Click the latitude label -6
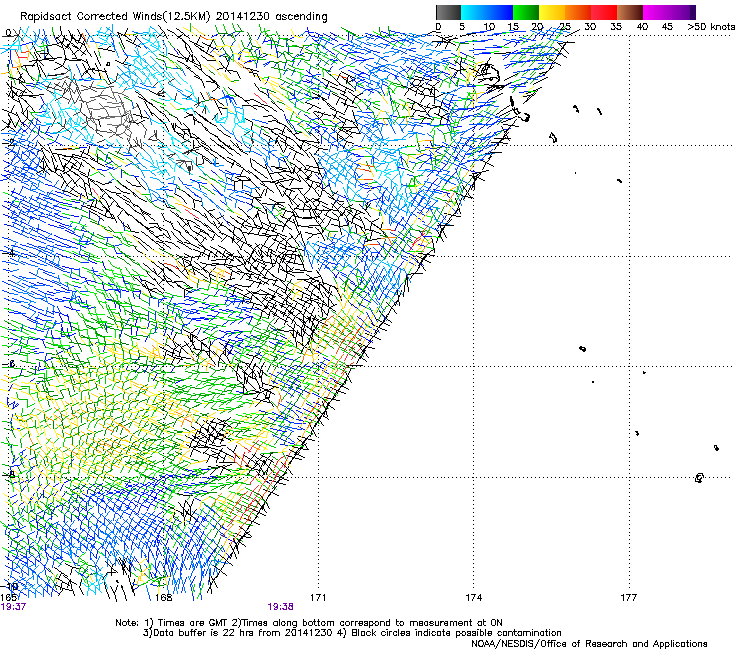The image size is (740, 650). pos(9,364)
